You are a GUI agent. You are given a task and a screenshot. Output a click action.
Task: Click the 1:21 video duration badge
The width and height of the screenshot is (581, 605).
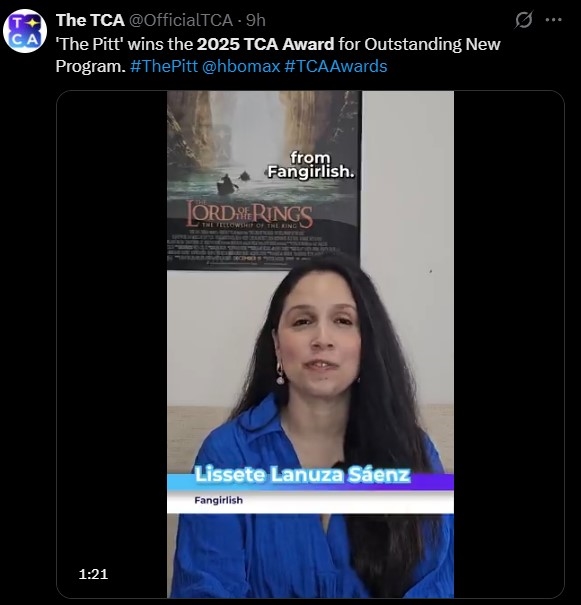coord(93,574)
